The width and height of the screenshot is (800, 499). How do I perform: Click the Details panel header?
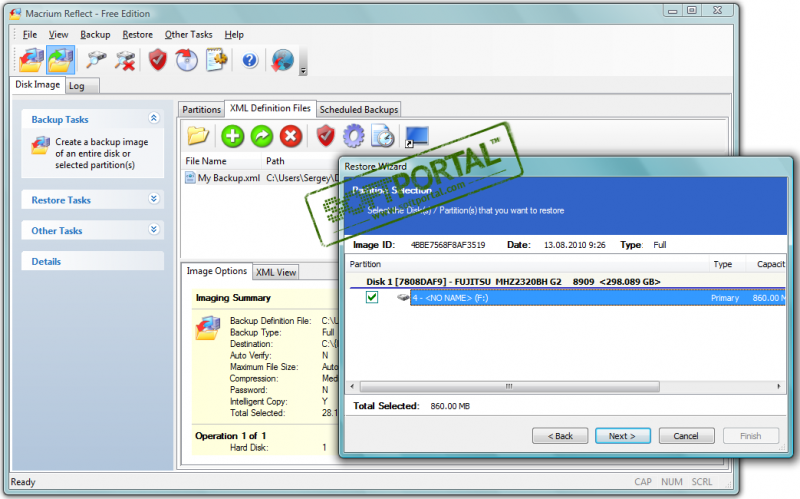pos(92,261)
